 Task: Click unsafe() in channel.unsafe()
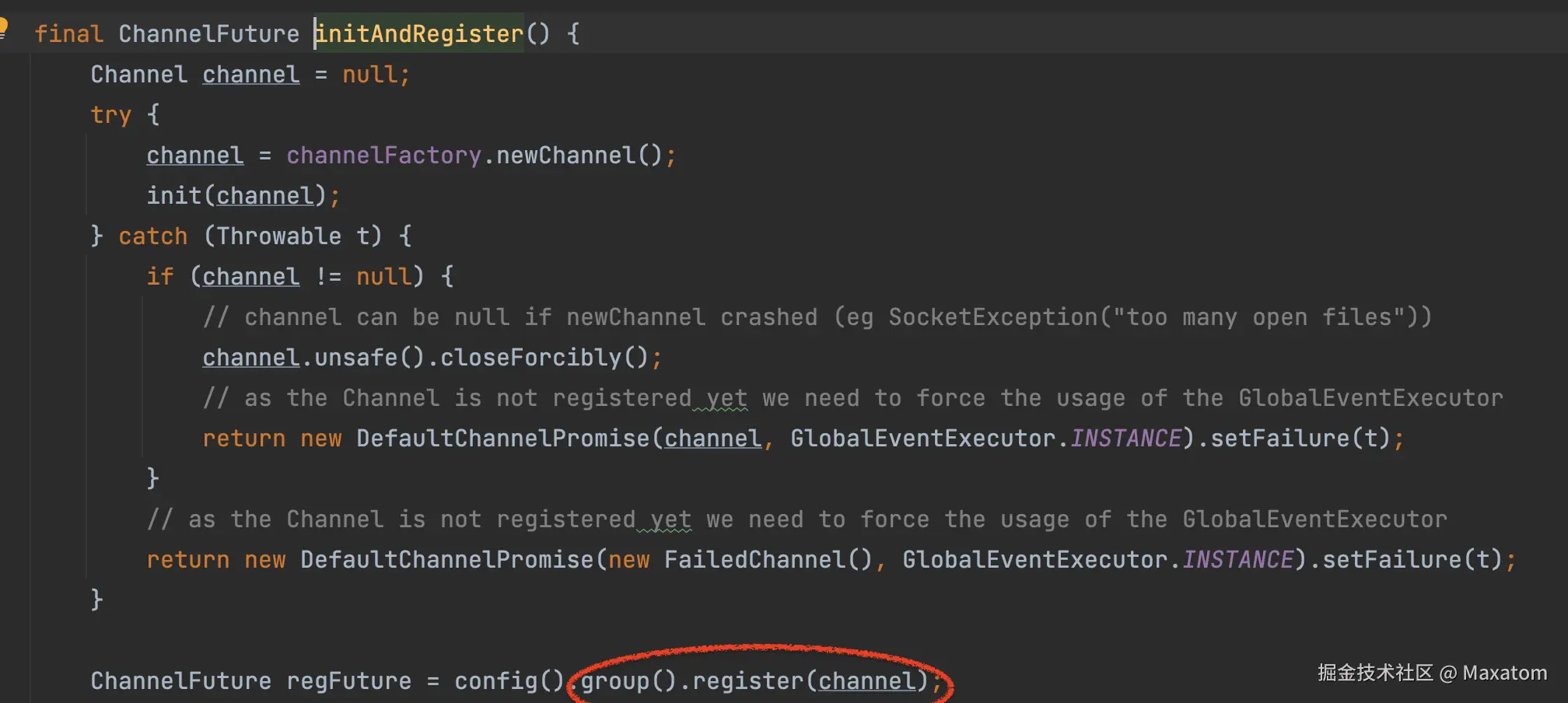click(369, 358)
